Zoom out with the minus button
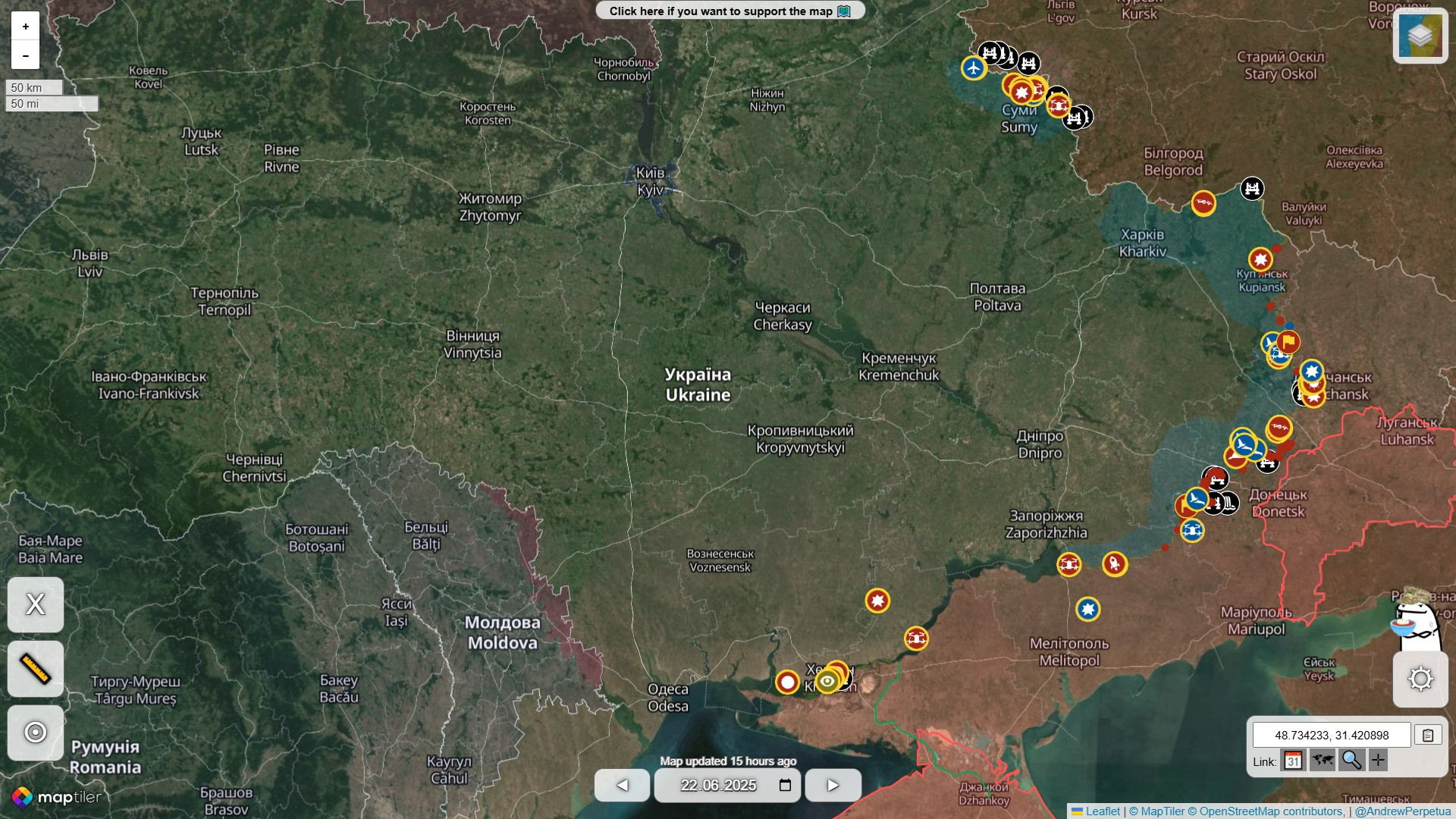 pos(25,55)
